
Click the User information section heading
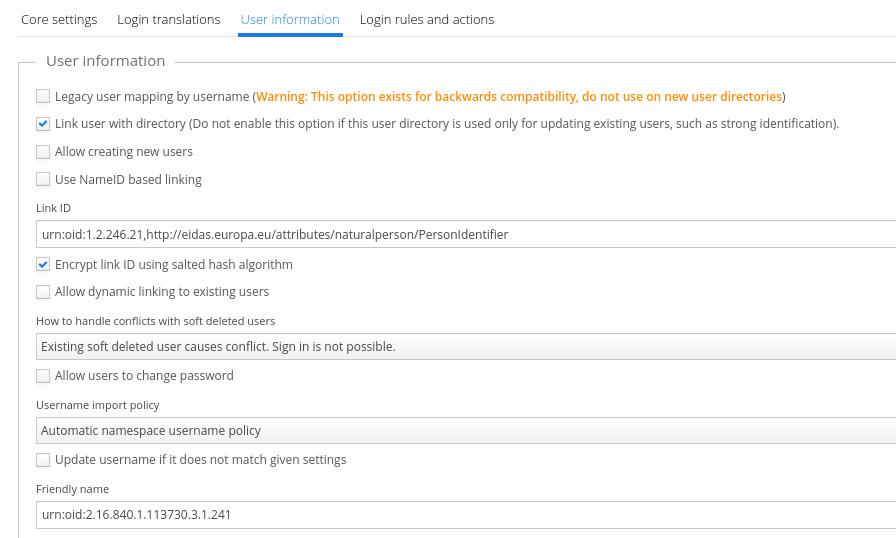105,61
